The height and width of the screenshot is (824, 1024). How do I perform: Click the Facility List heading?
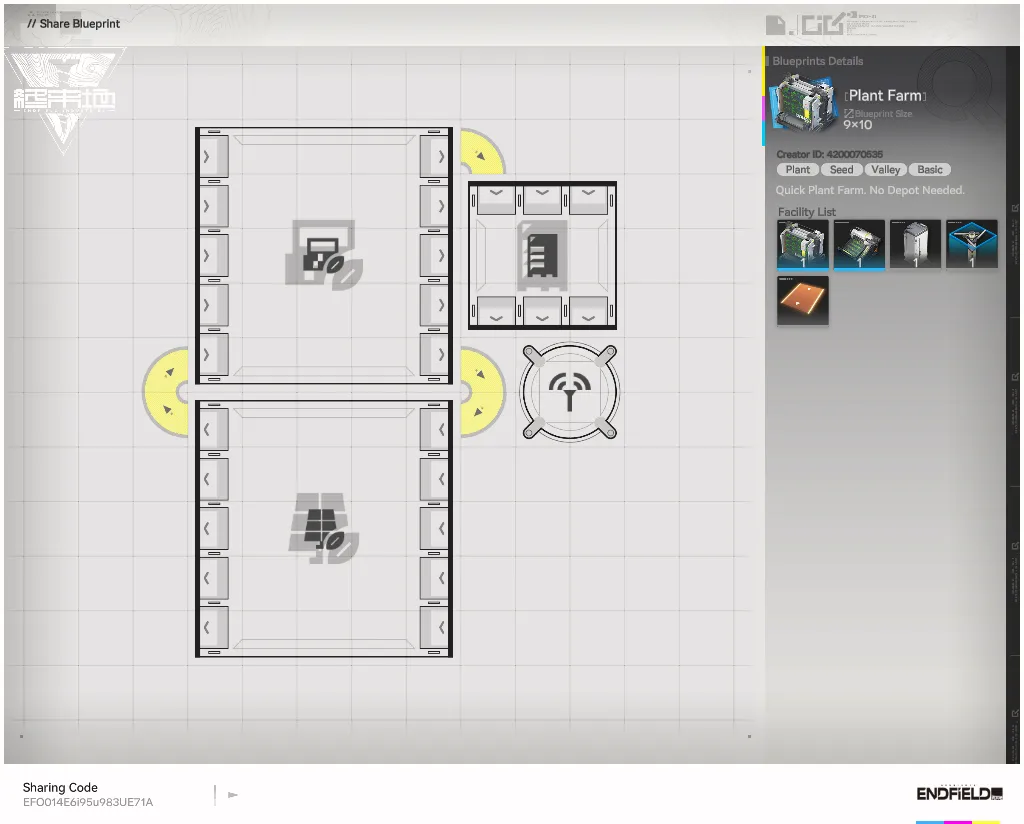point(807,212)
